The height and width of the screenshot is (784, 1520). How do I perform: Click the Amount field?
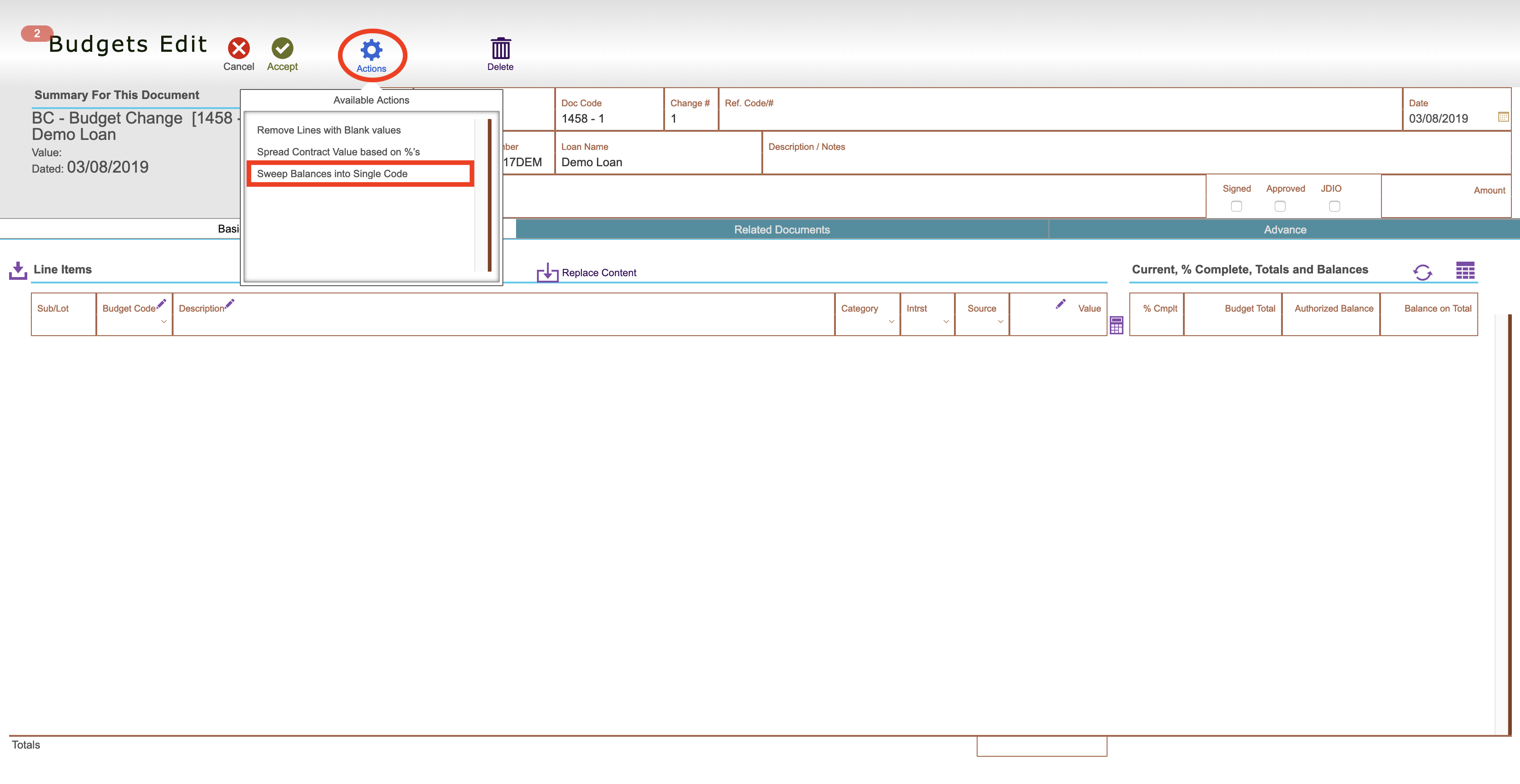1445,196
